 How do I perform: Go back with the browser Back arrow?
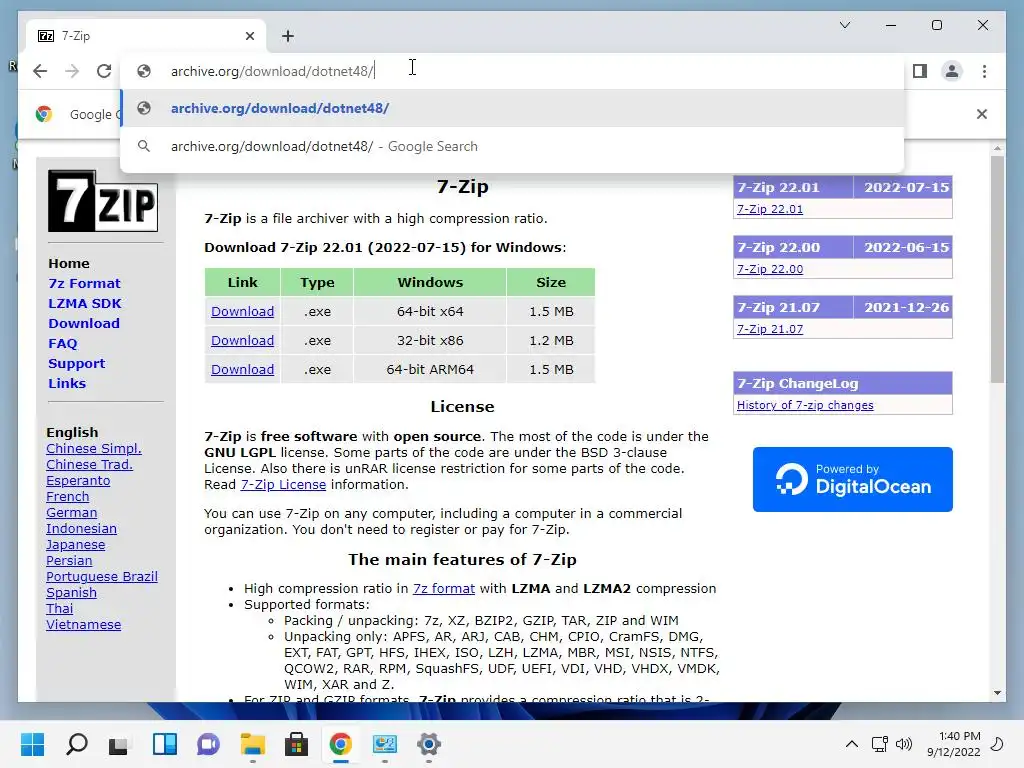tap(40, 71)
